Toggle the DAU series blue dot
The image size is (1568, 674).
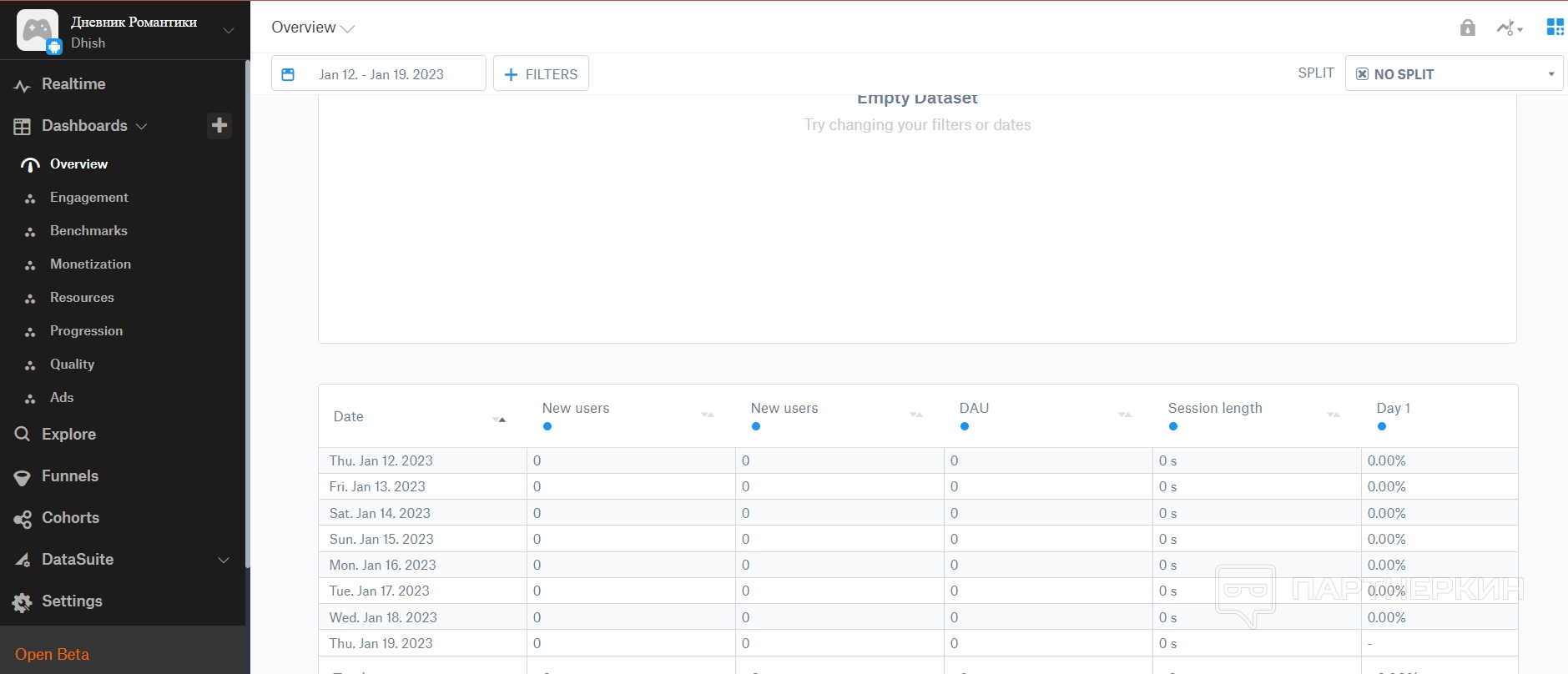(x=965, y=426)
